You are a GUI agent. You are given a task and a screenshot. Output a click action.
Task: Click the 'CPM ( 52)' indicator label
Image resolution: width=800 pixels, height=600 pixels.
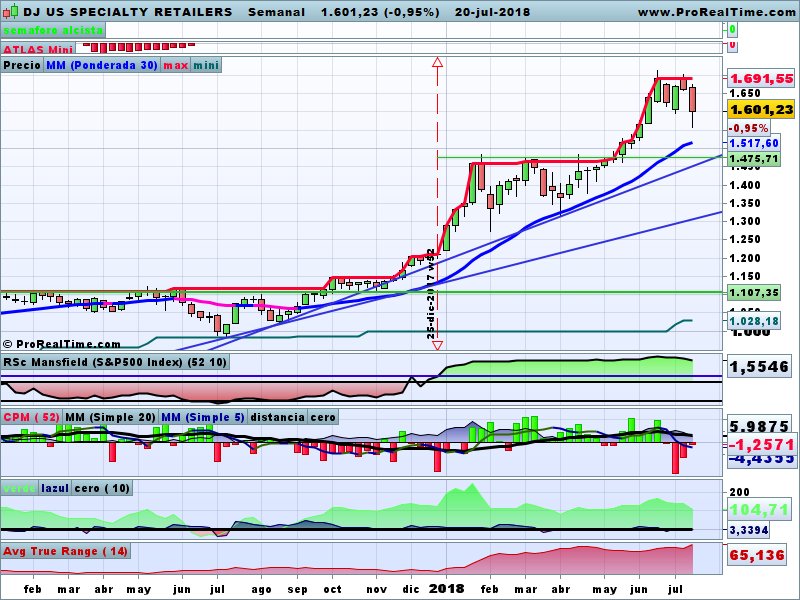[x=32, y=417]
